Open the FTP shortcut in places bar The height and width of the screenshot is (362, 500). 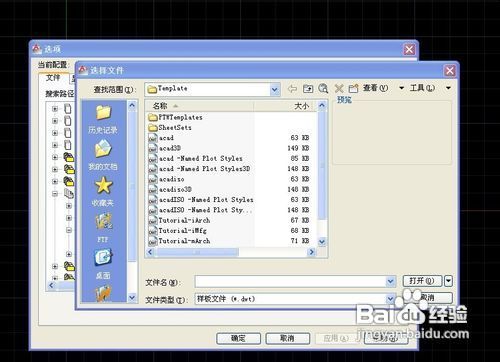coord(103,228)
